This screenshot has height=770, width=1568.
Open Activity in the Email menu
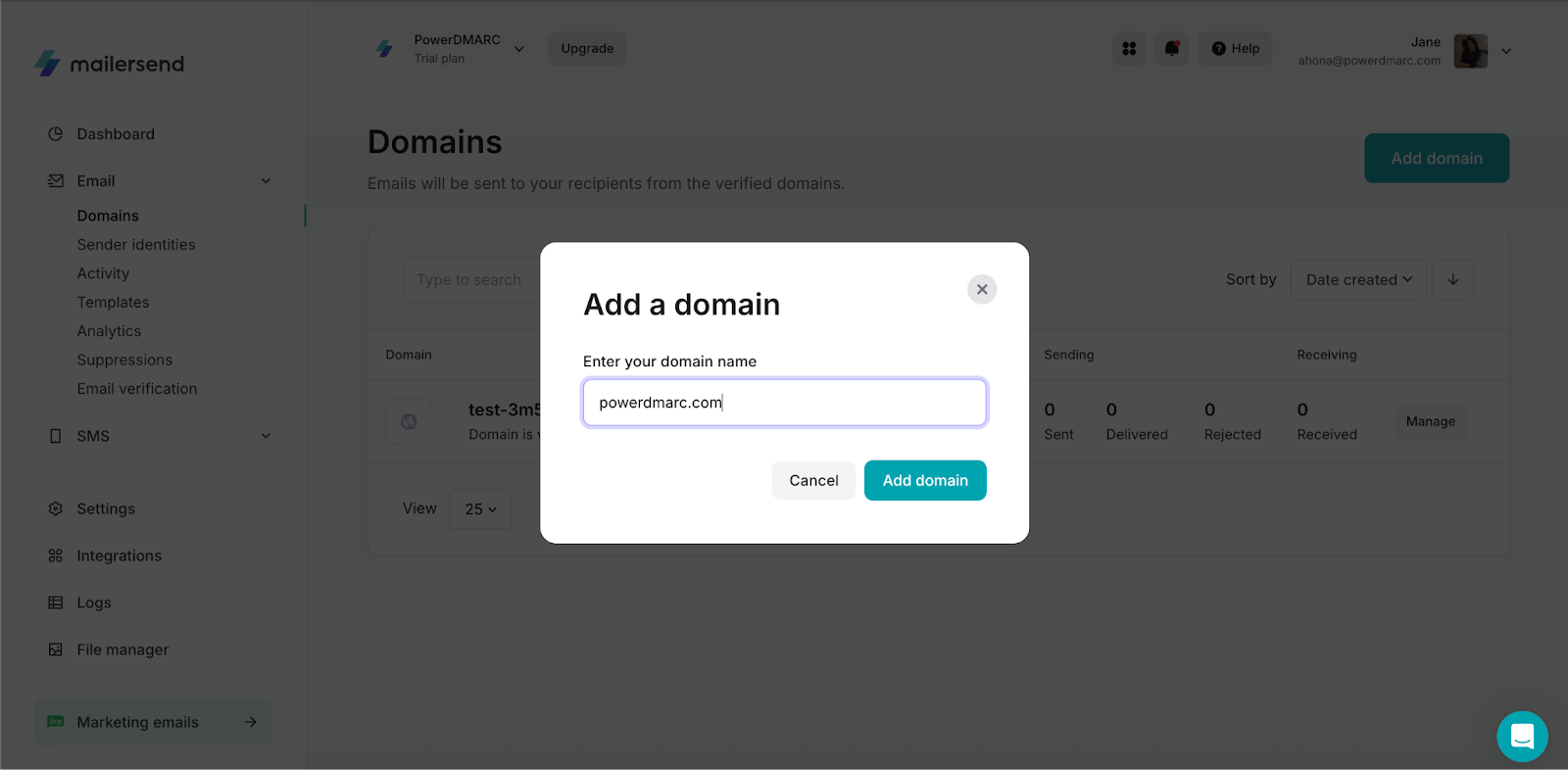coord(103,273)
